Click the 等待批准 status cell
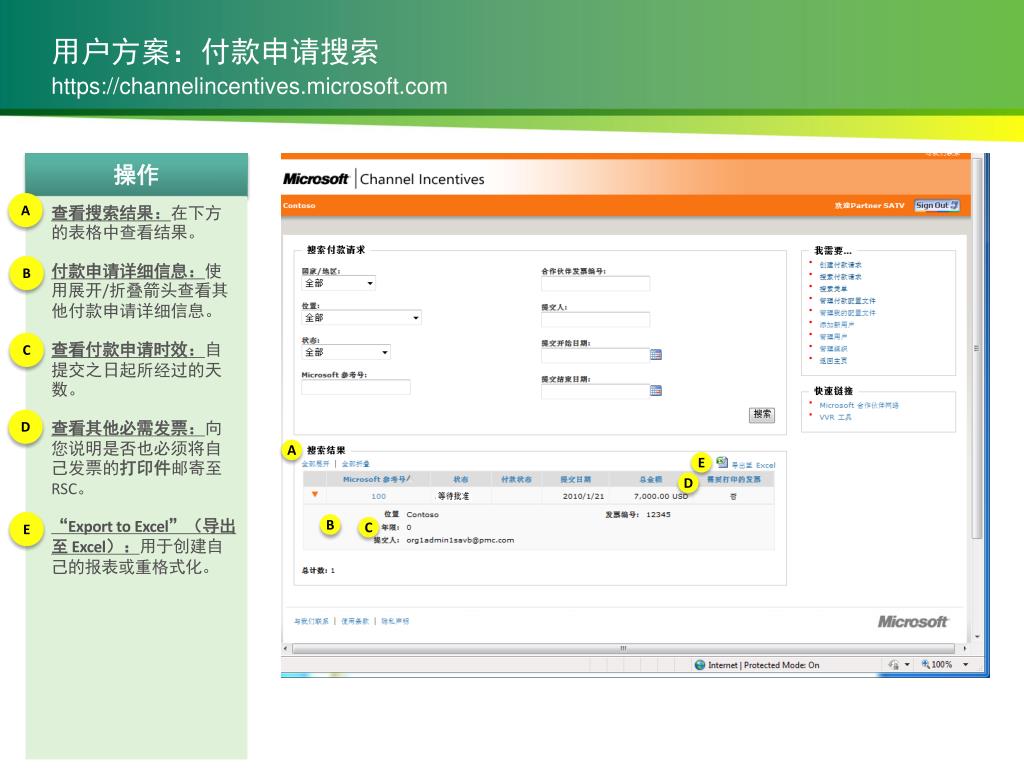The width and height of the screenshot is (1024, 768). click(453, 496)
